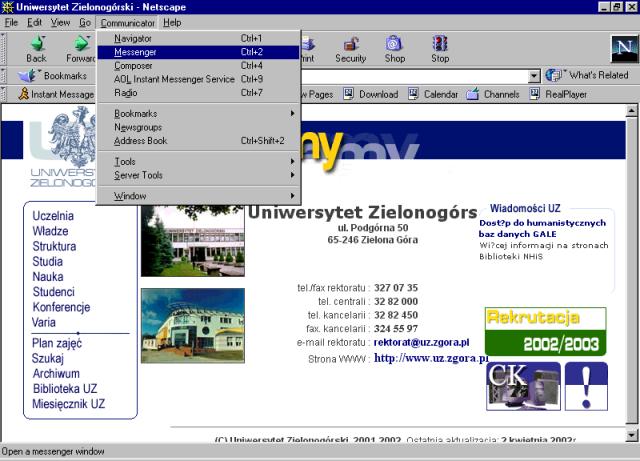640x461 pixels.
Task: Open the Bookmarks toolbar icon
Action: point(27,76)
